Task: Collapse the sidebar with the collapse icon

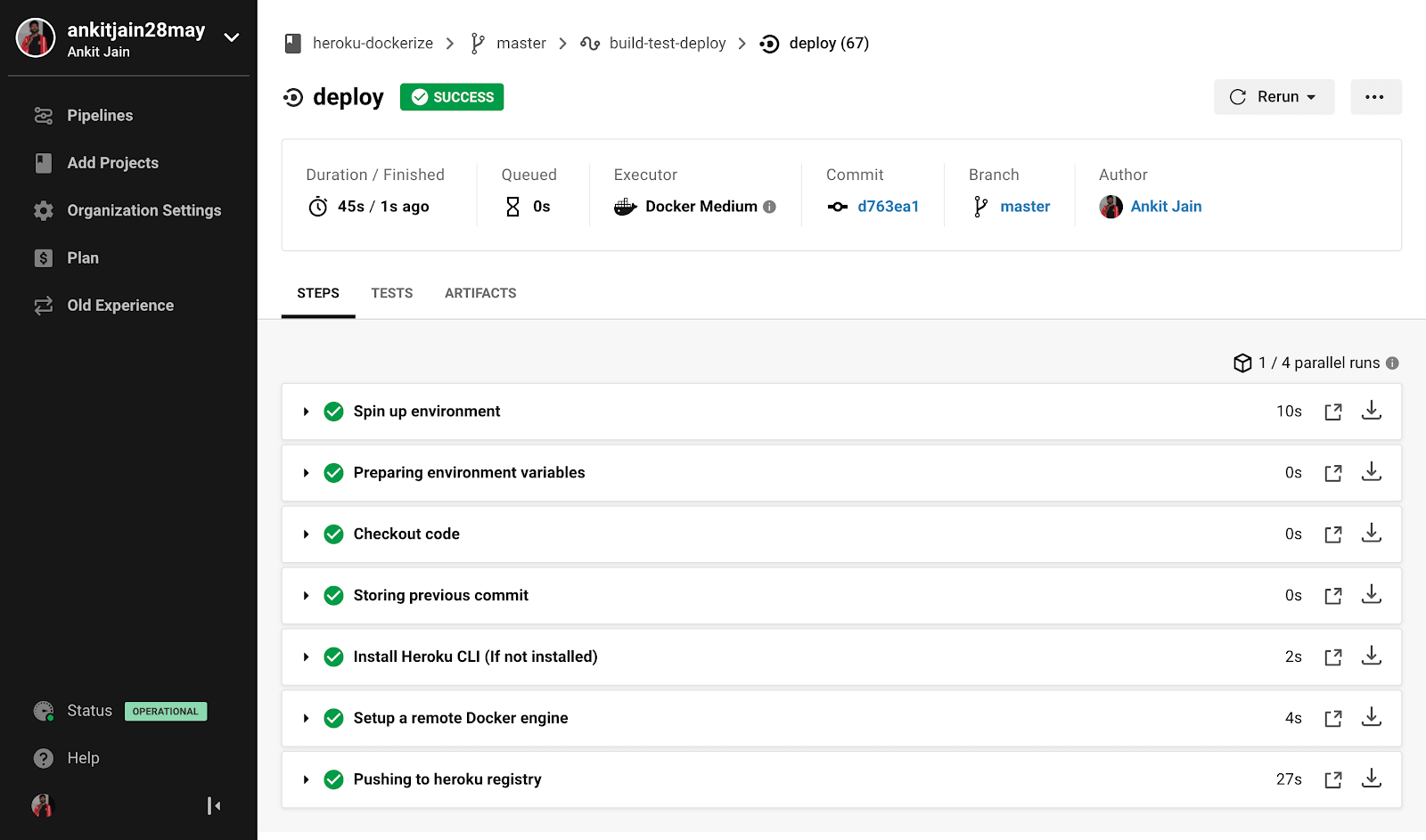Action: click(x=214, y=806)
